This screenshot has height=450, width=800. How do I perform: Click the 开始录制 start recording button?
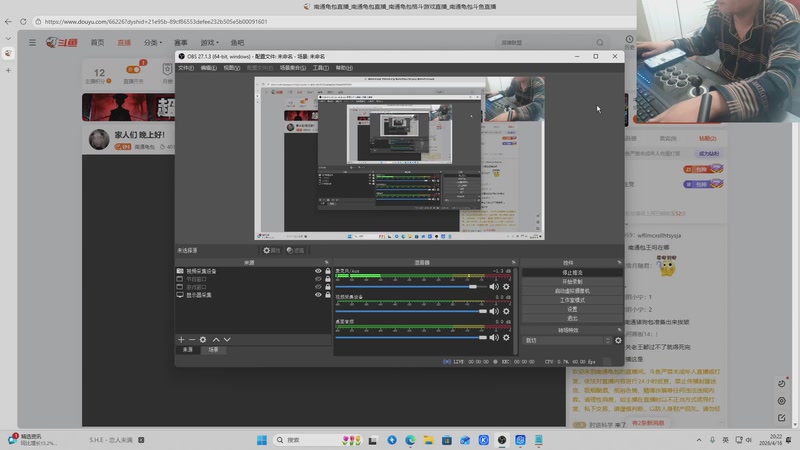point(572,282)
